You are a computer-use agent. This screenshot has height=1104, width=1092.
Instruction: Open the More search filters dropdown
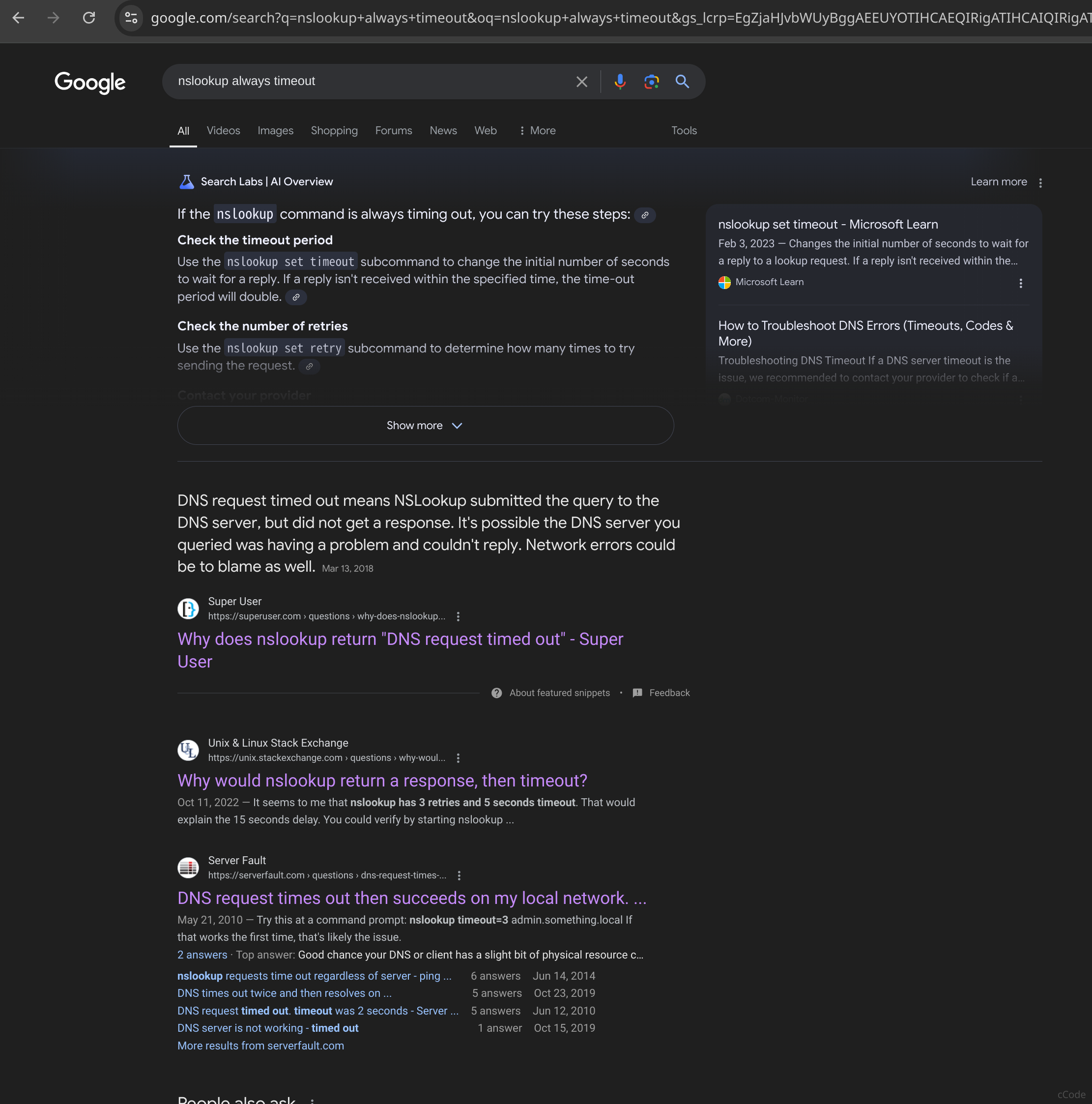coord(537,131)
